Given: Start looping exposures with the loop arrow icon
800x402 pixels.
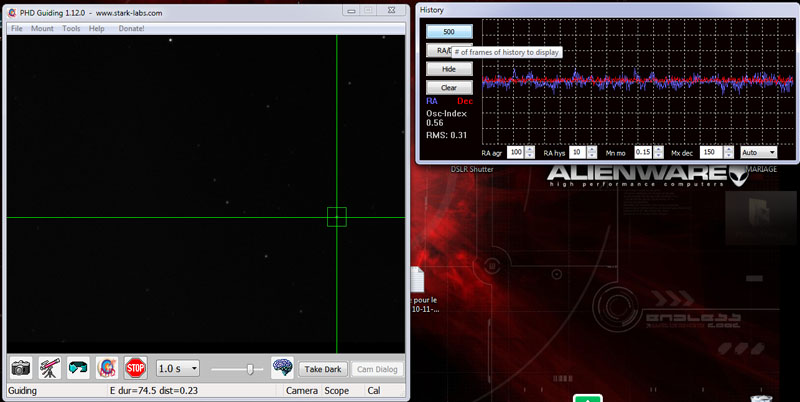Looking at the screenshot, I should pos(78,368).
